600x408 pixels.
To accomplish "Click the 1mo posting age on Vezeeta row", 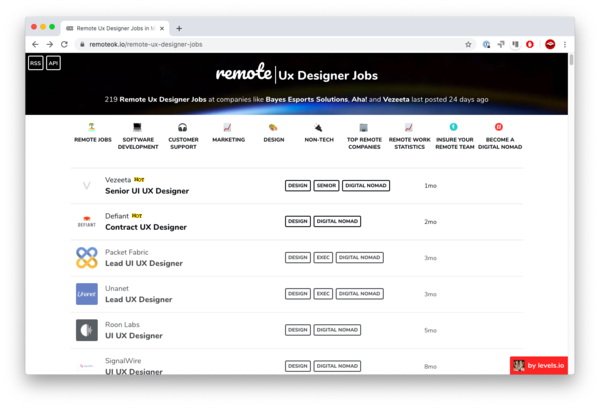I will 430,186.
